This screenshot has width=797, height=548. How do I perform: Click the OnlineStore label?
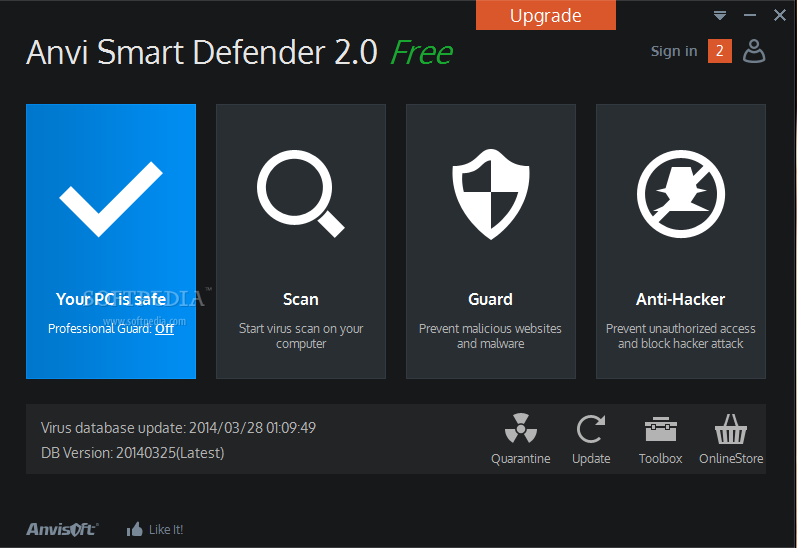pos(731,459)
